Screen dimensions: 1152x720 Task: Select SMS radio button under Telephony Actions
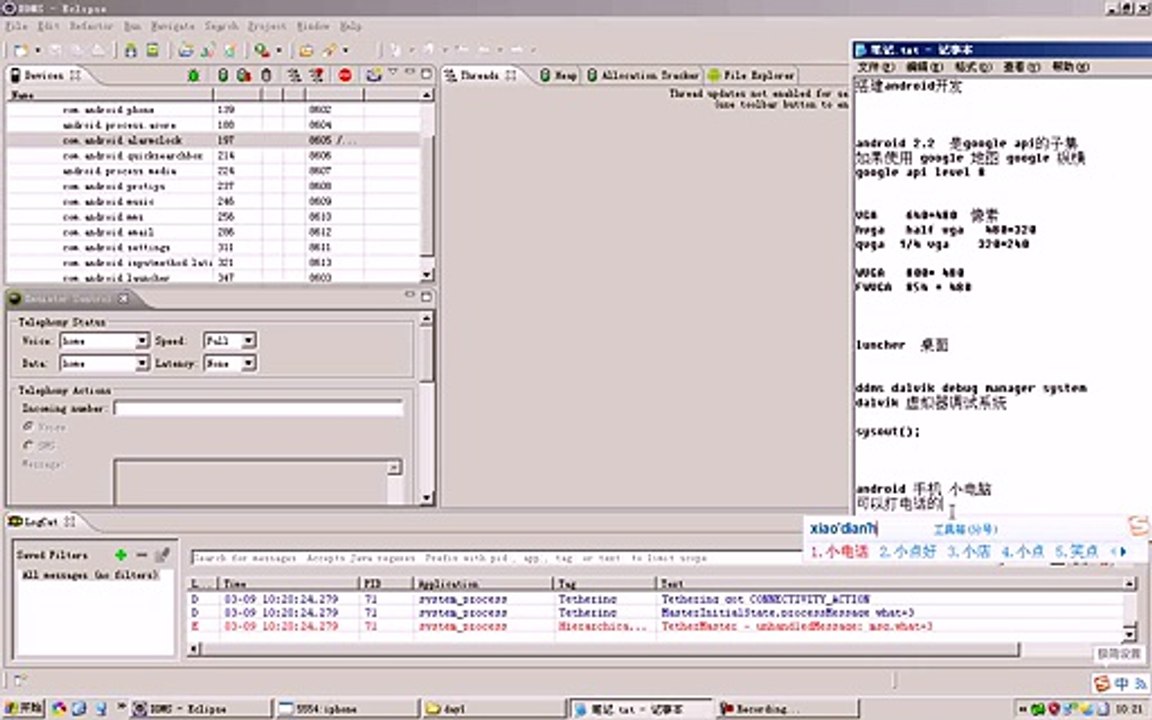click(28, 444)
